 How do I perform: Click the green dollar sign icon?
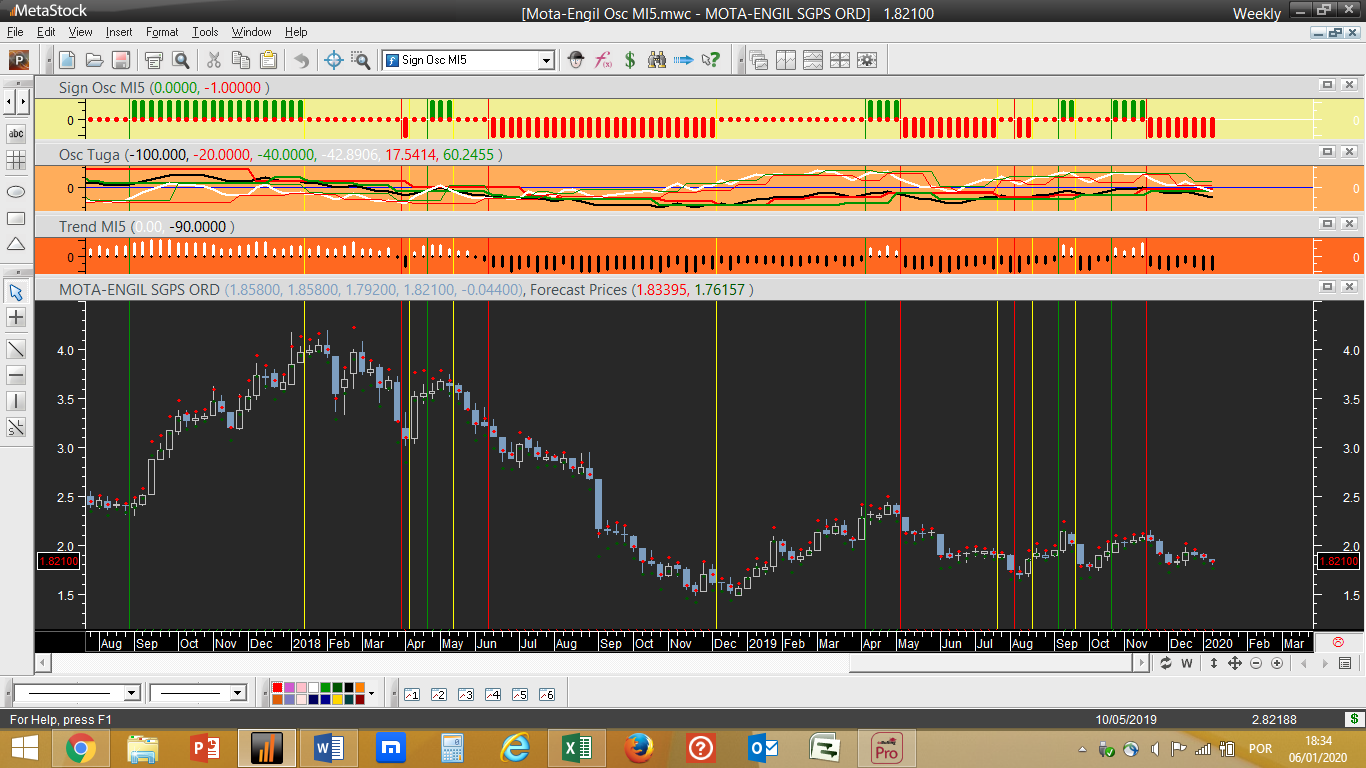pos(630,60)
